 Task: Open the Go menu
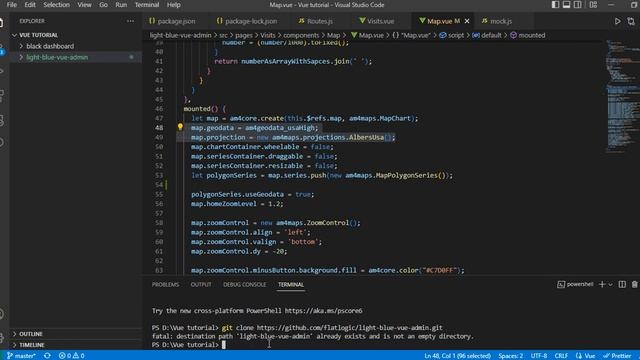(x=103, y=5)
